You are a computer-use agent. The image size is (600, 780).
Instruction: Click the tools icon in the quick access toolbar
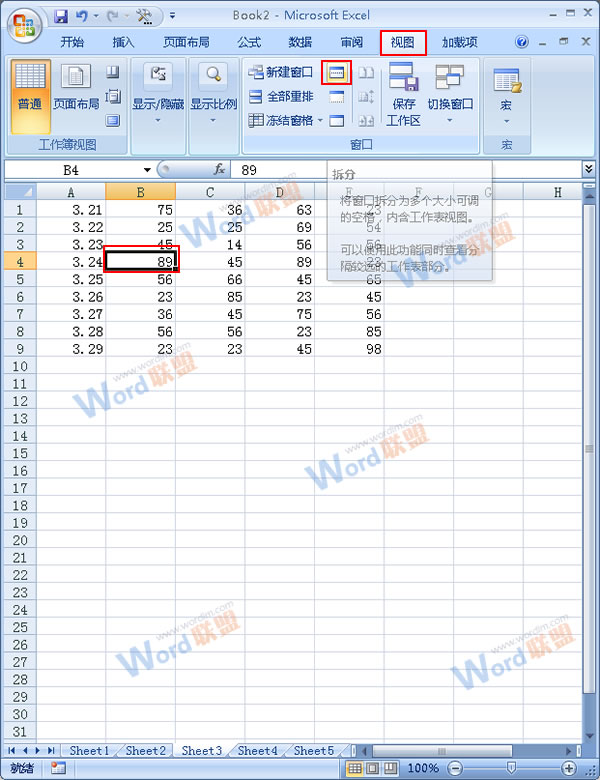pos(144,16)
